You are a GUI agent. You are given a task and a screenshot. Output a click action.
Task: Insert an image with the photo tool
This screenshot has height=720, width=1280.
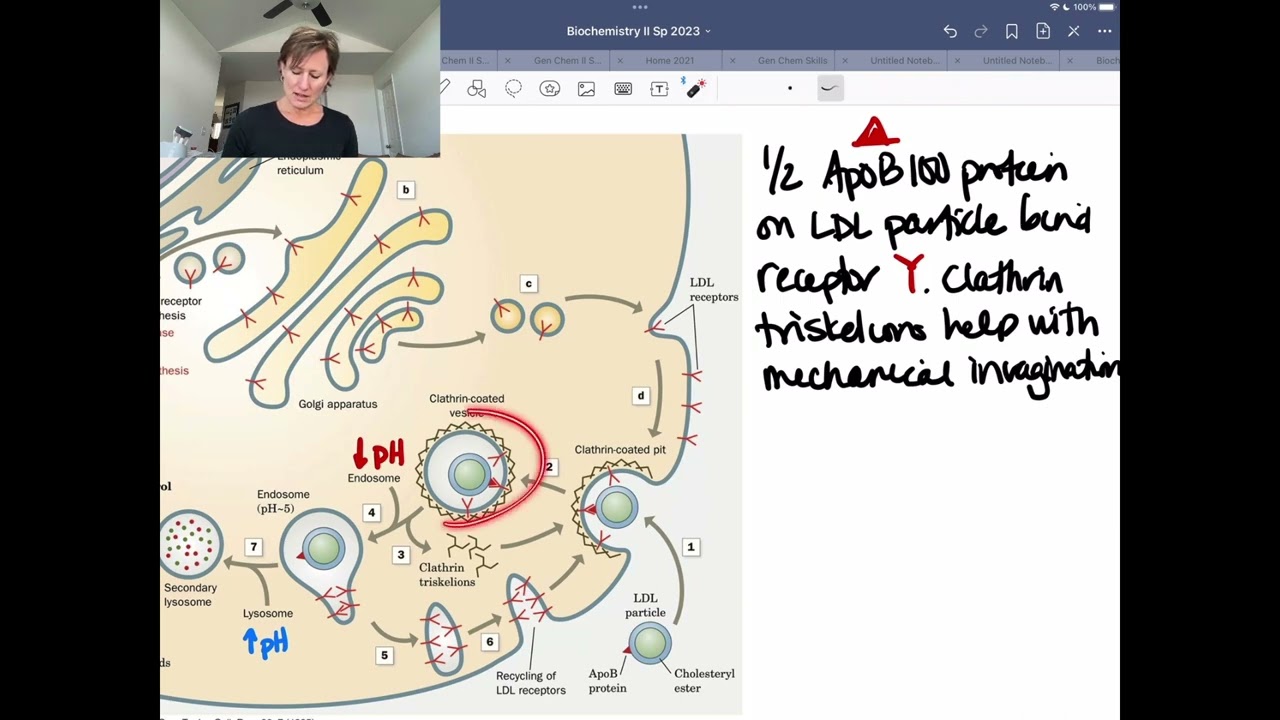(x=586, y=89)
